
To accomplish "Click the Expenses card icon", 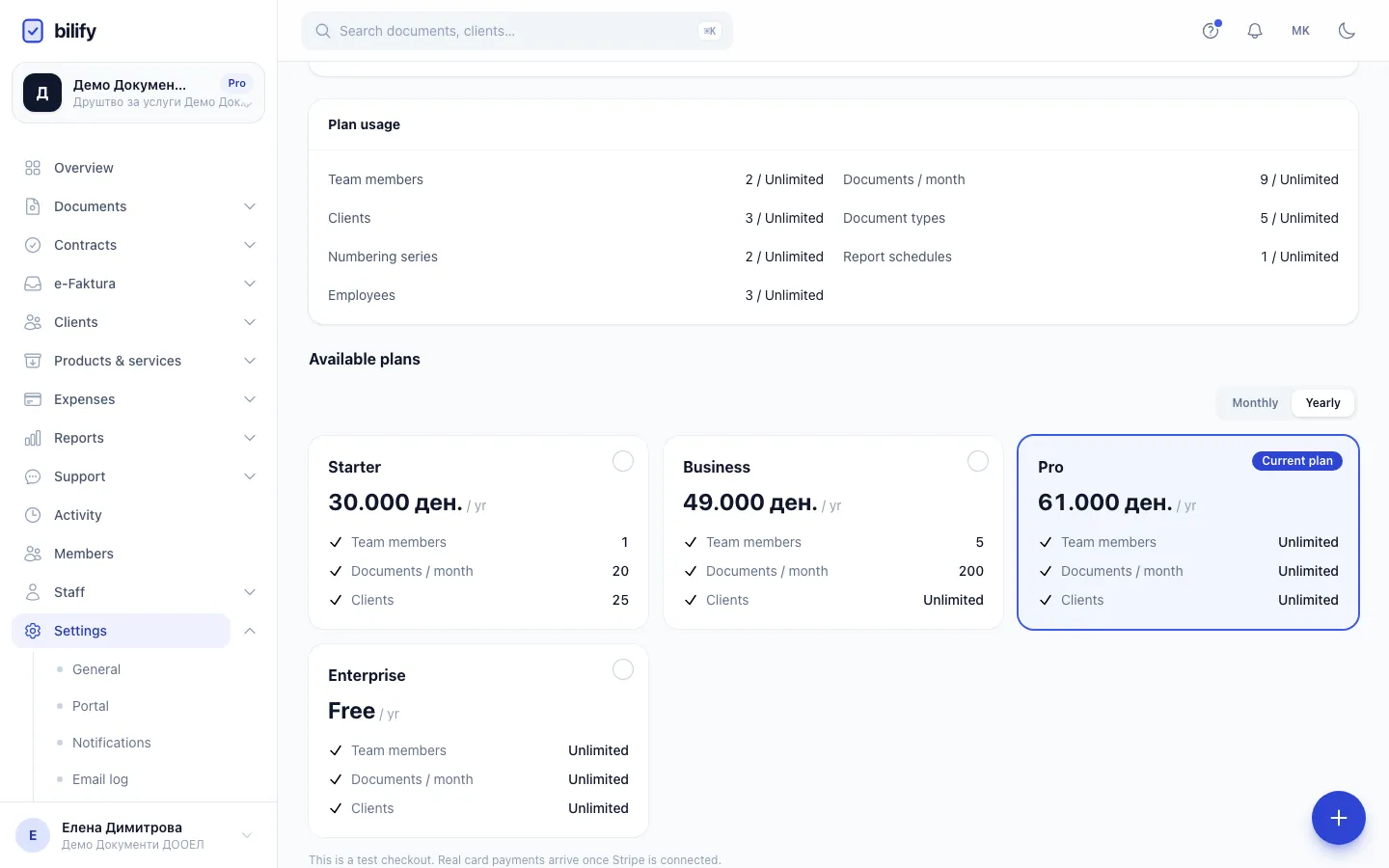I will (33, 399).
